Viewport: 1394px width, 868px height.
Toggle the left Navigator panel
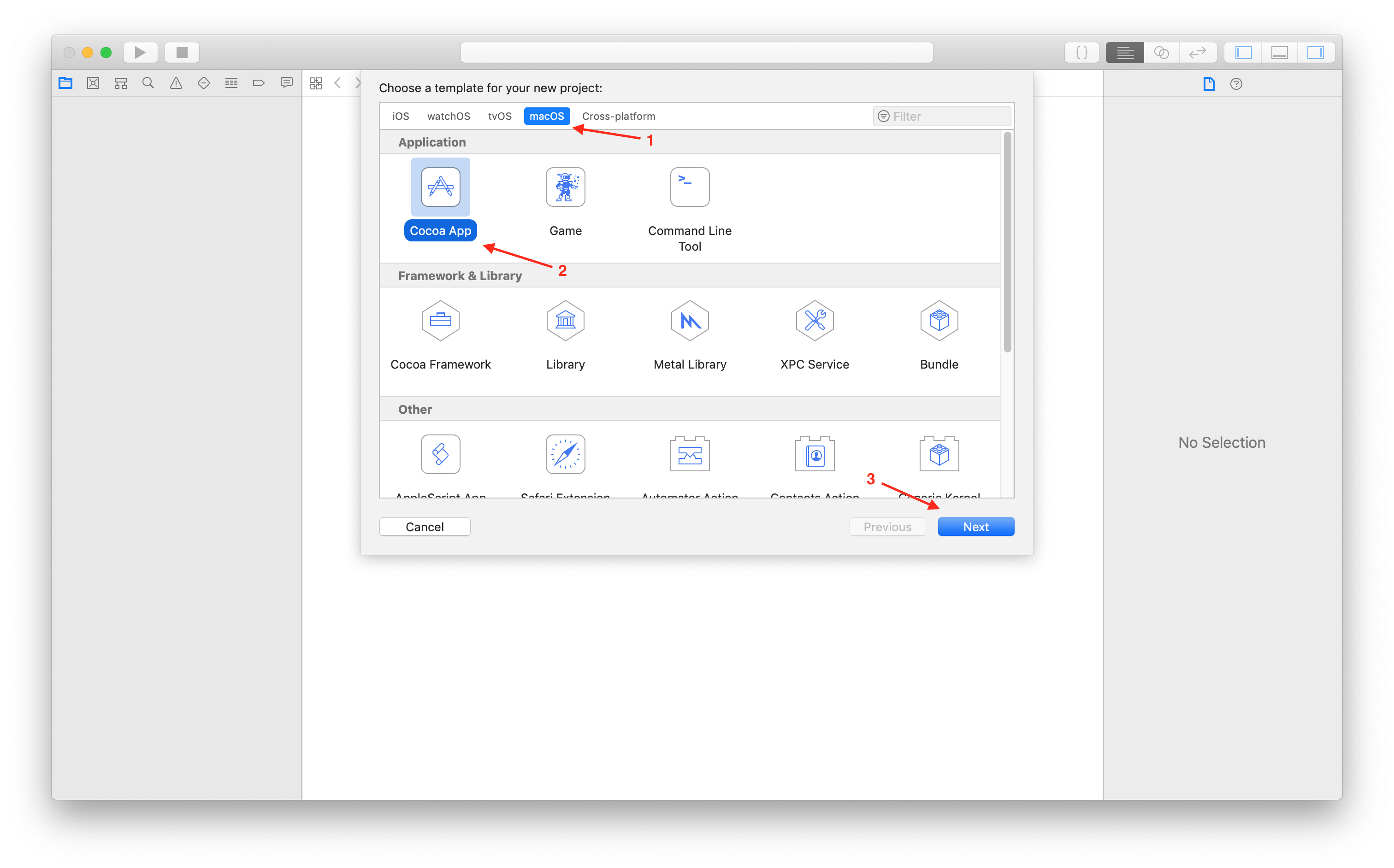coord(1244,52)
